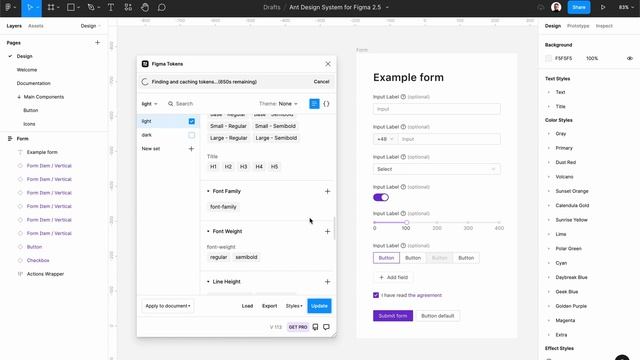The image size is (640, 360).
Task: Click the user avatar in toolbar
Action: (x=556, y=7)
